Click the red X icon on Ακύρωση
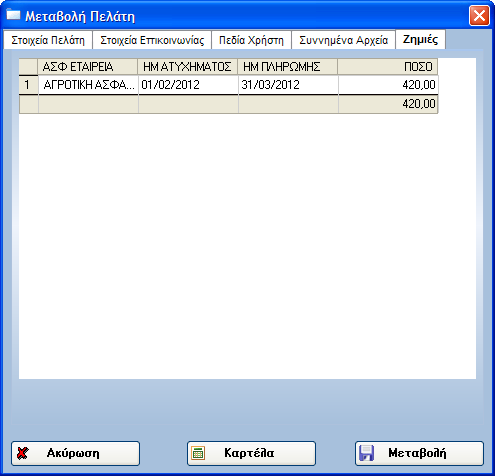This screenshot has width=495, height=476. point(23,453)
